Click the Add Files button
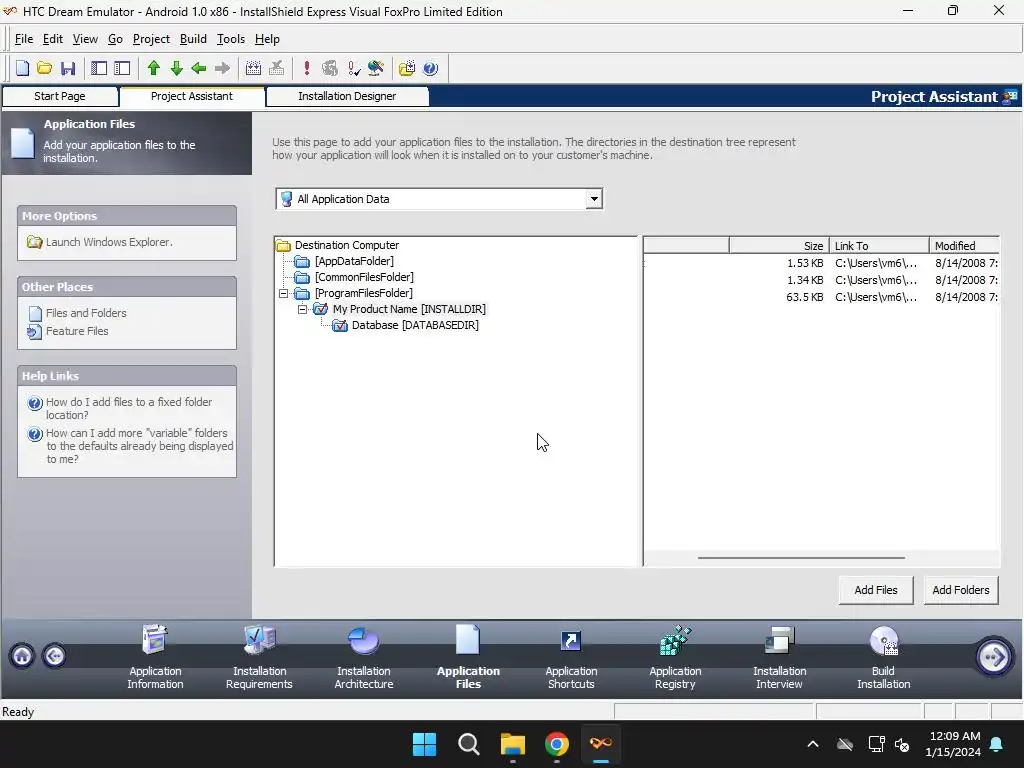 (x=876, y=590)
